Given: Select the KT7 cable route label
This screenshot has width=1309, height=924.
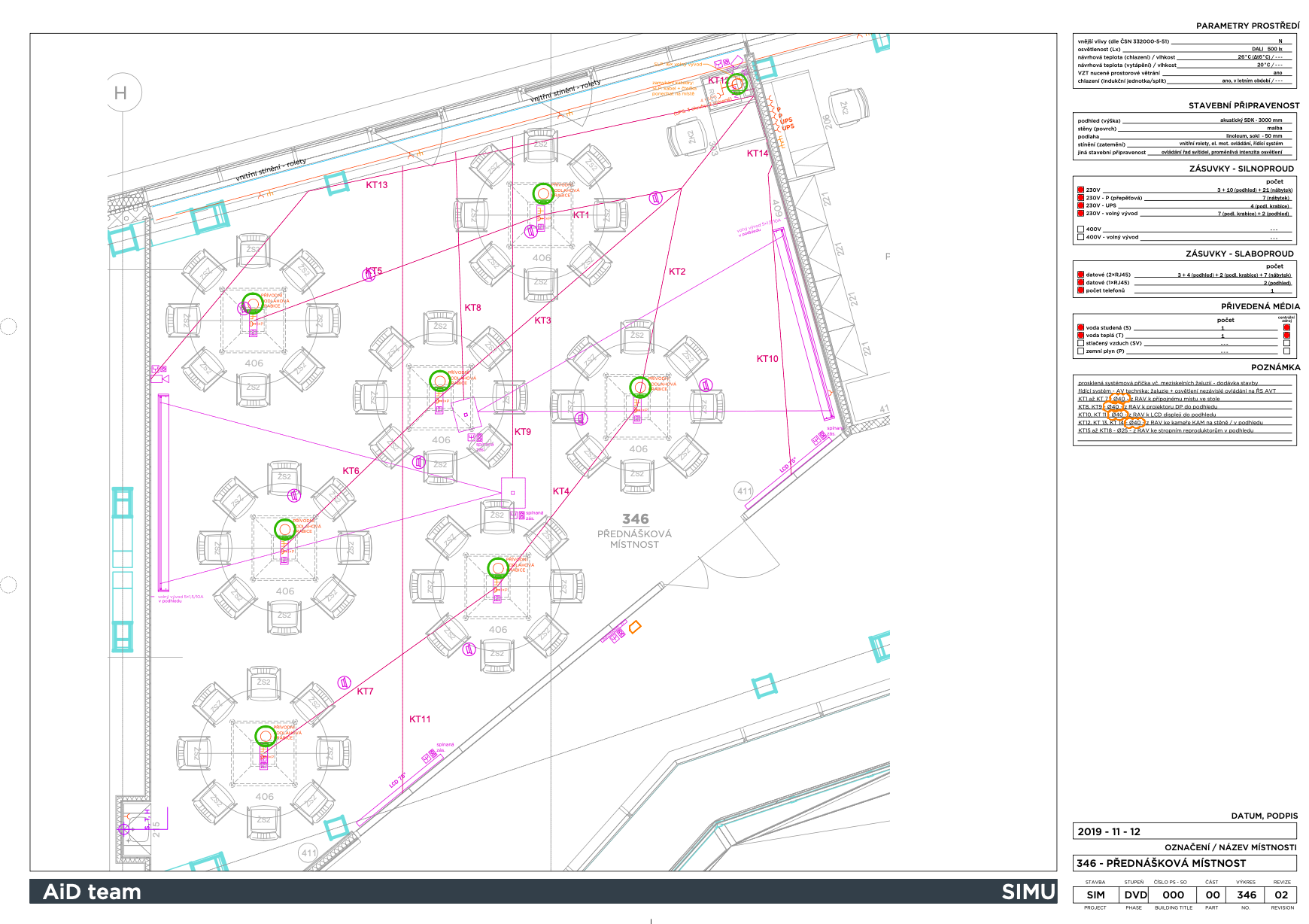Looking at the screenshot, I should point(365,691).
